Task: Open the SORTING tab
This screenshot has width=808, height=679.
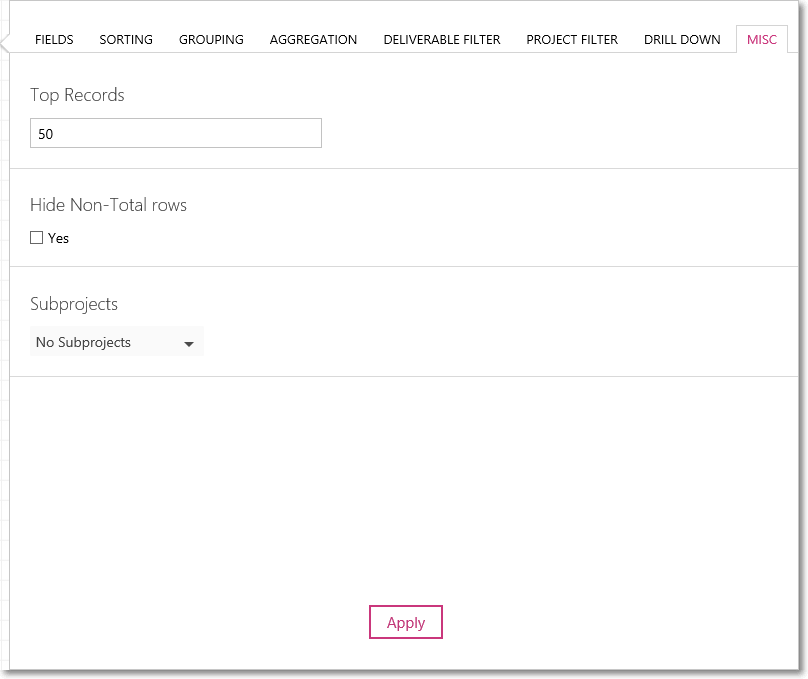Action: pos(126,40)
